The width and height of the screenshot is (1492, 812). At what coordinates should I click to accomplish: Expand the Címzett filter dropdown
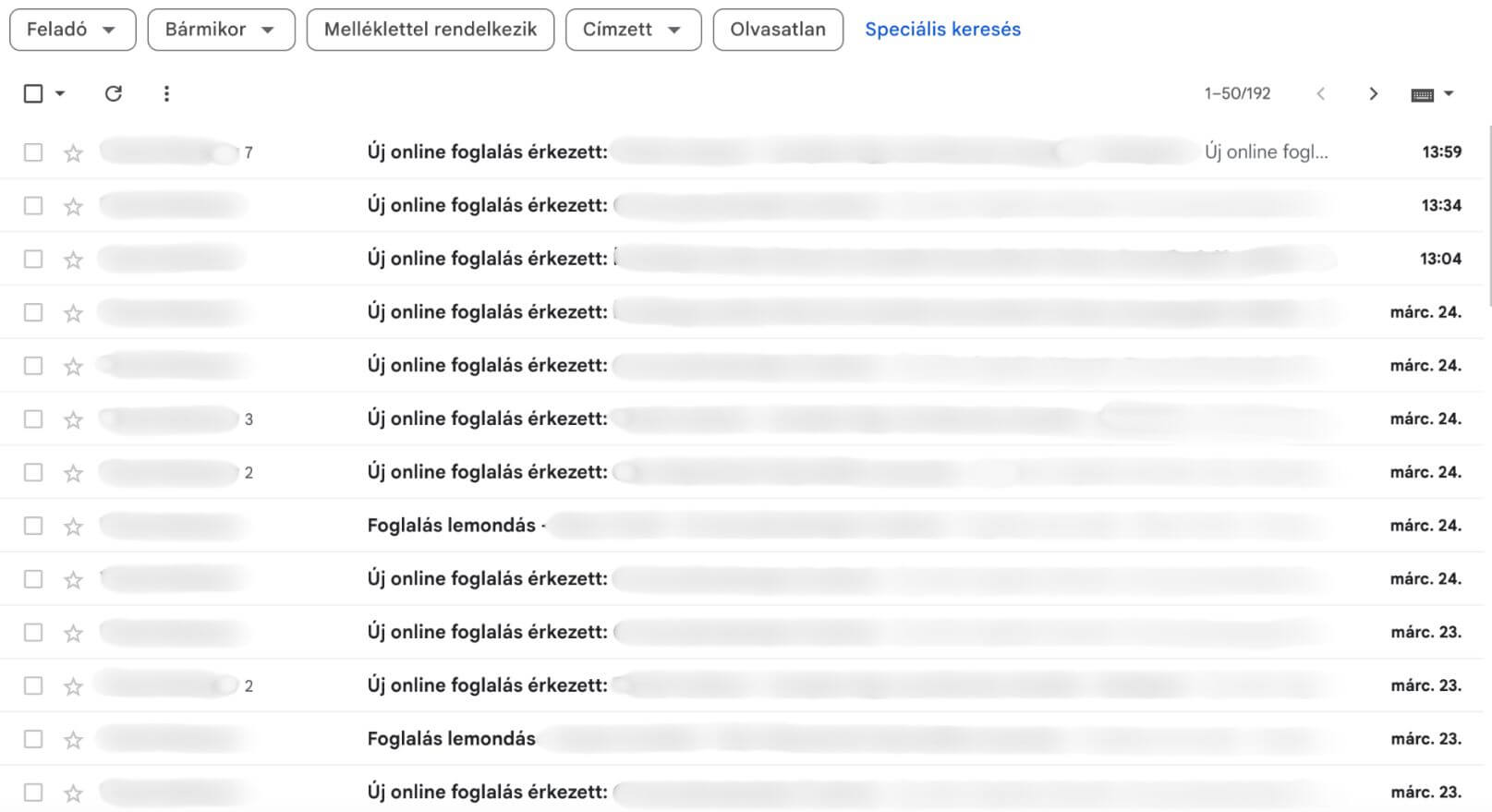633,30
